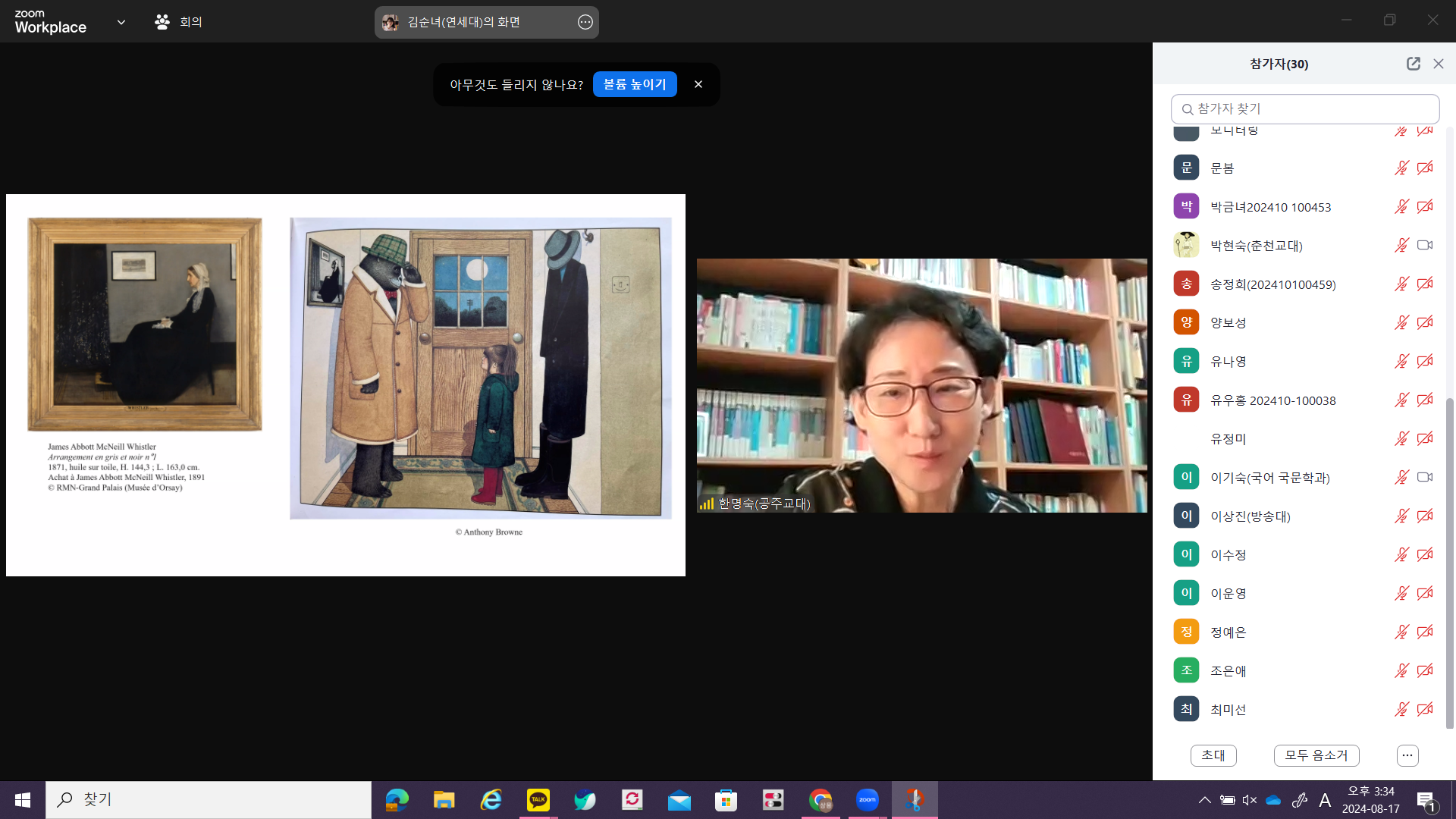The width and height of the screenshot is (1456, 819).
Task: Click muted mic icon for 송정희(202410100459)
Action: [x=1401, y=284]
